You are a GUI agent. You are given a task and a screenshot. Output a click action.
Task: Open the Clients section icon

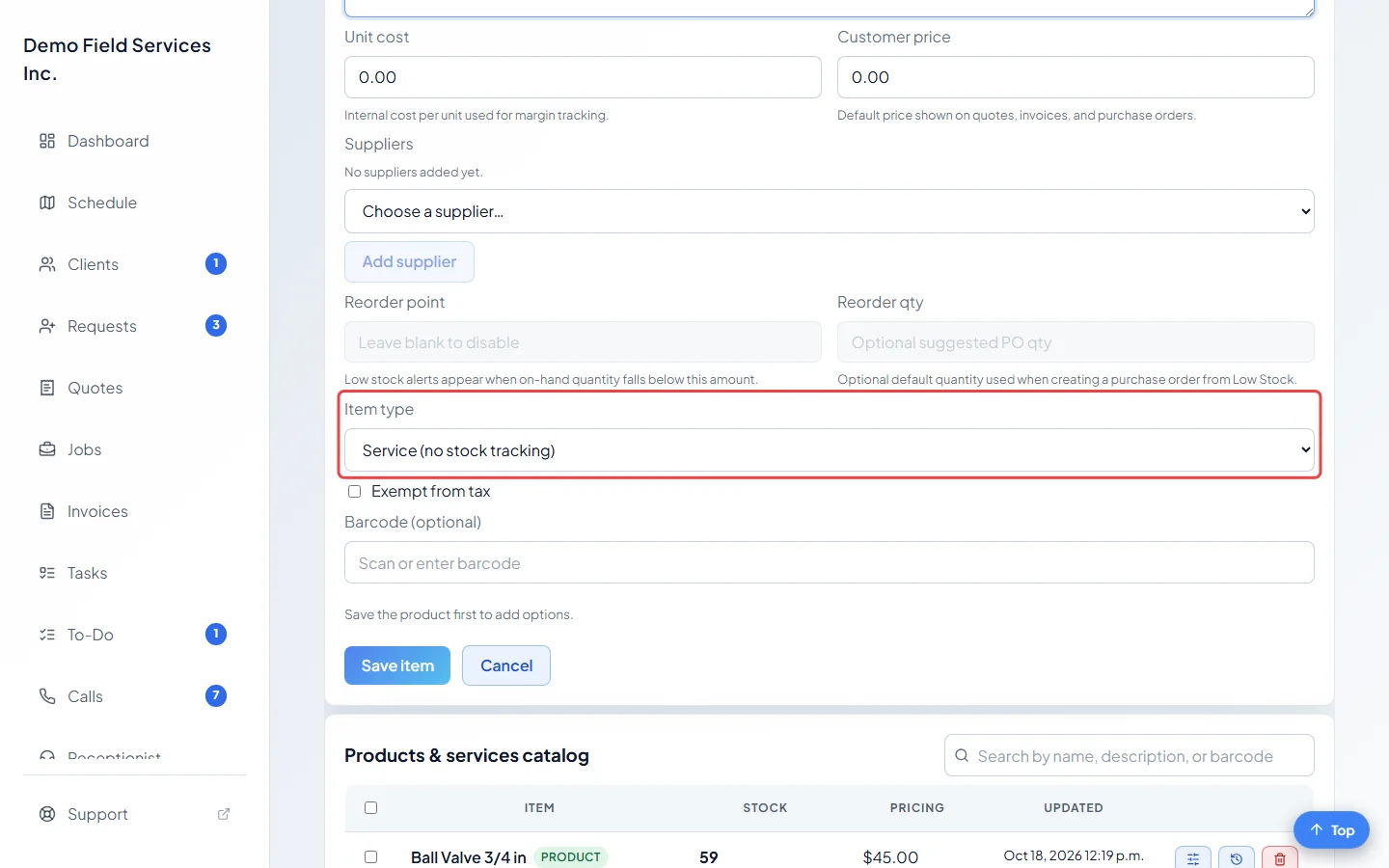47,264
